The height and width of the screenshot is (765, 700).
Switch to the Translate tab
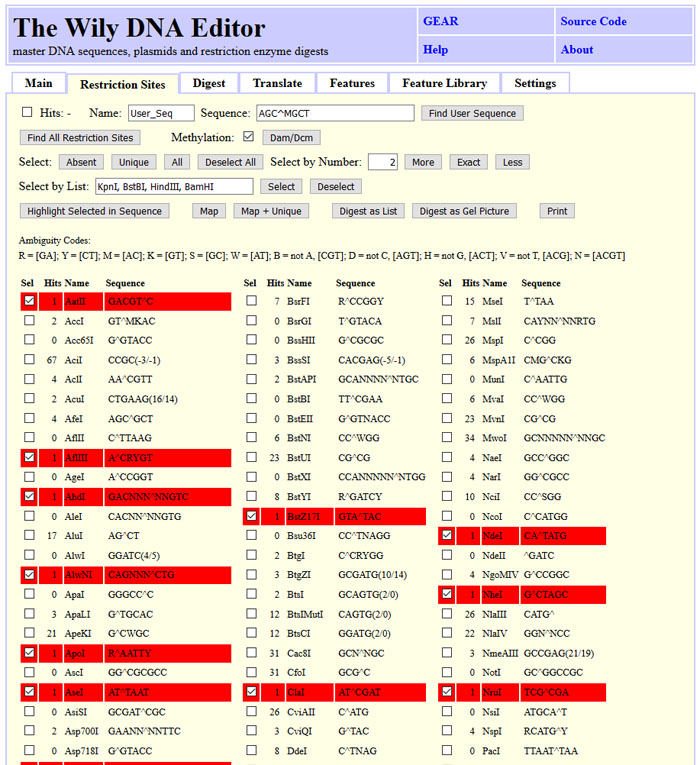(x=277, y=83)
